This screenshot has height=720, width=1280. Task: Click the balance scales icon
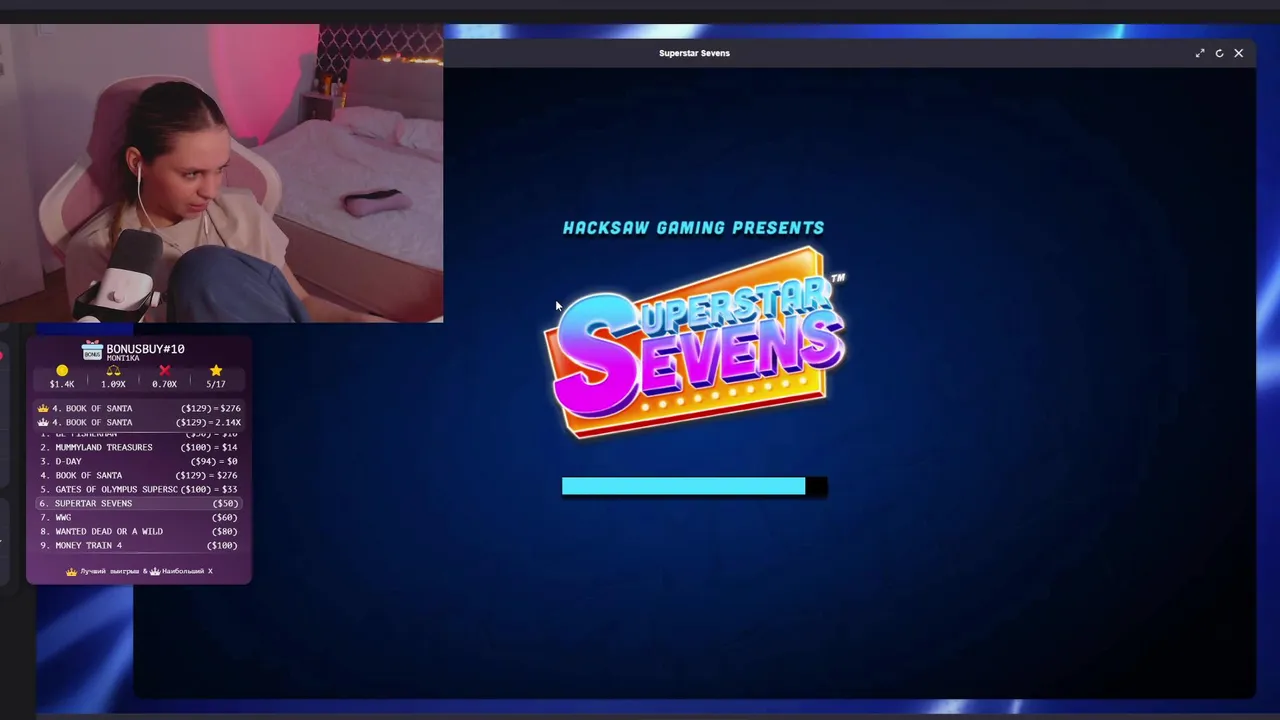click(x=113, y=371)
